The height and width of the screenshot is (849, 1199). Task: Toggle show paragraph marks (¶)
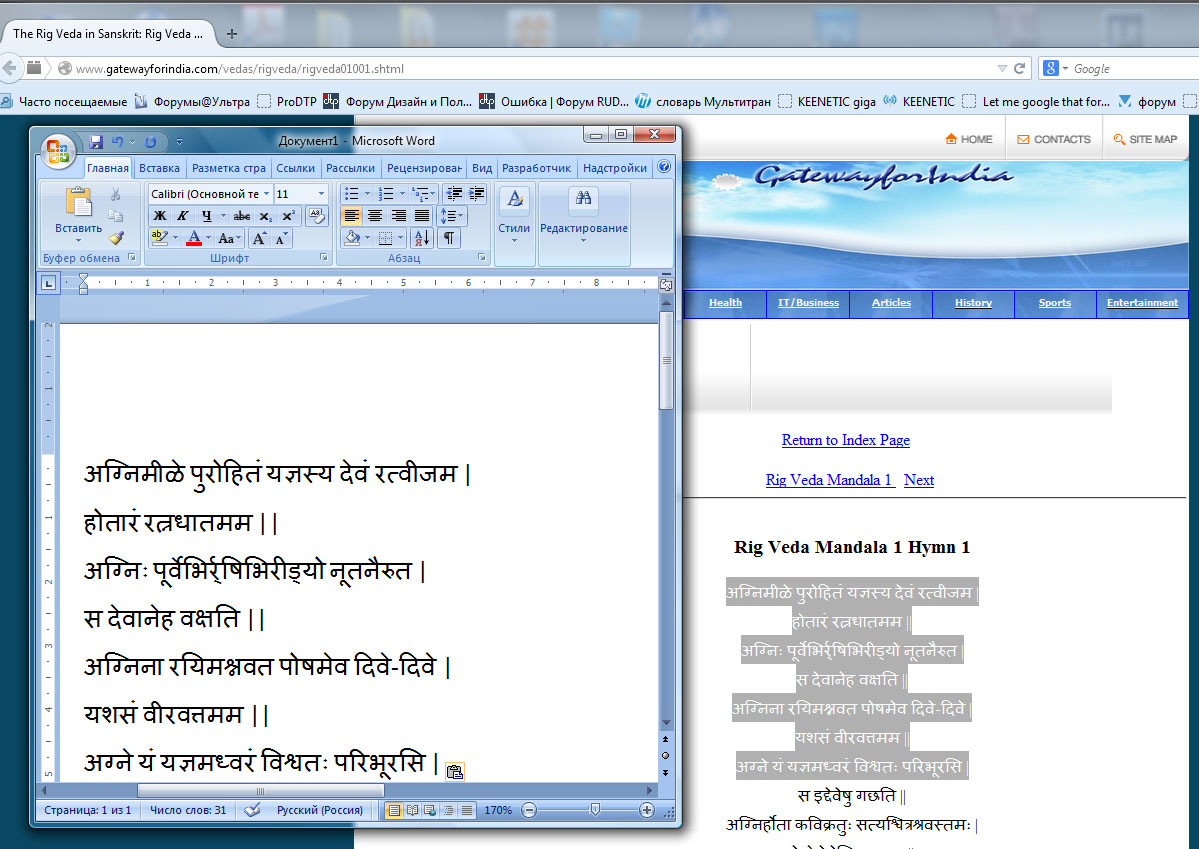pos(450,238)
